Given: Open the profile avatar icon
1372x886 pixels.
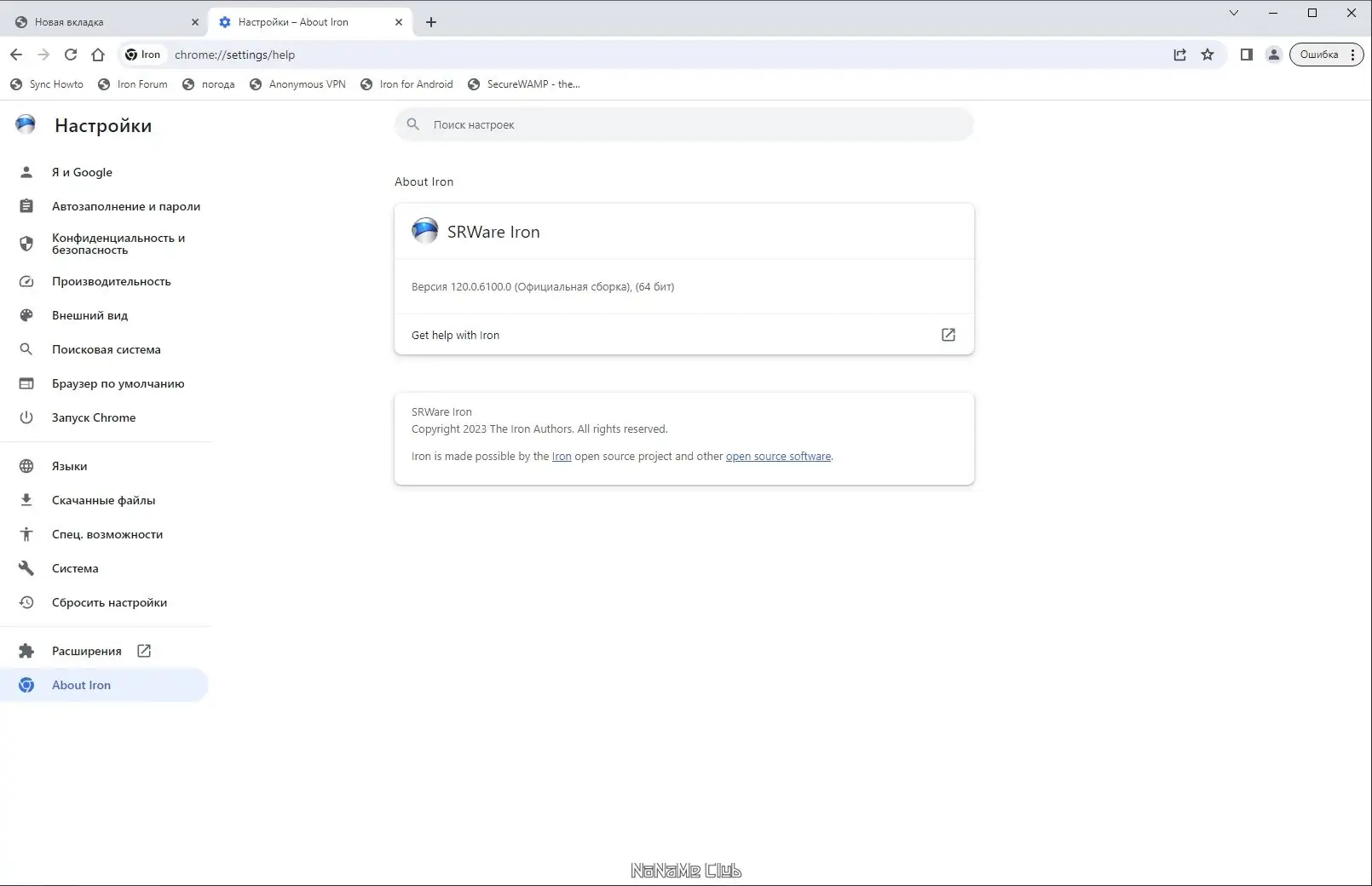Looking at the screenshot, I should tap(1273, 55).
